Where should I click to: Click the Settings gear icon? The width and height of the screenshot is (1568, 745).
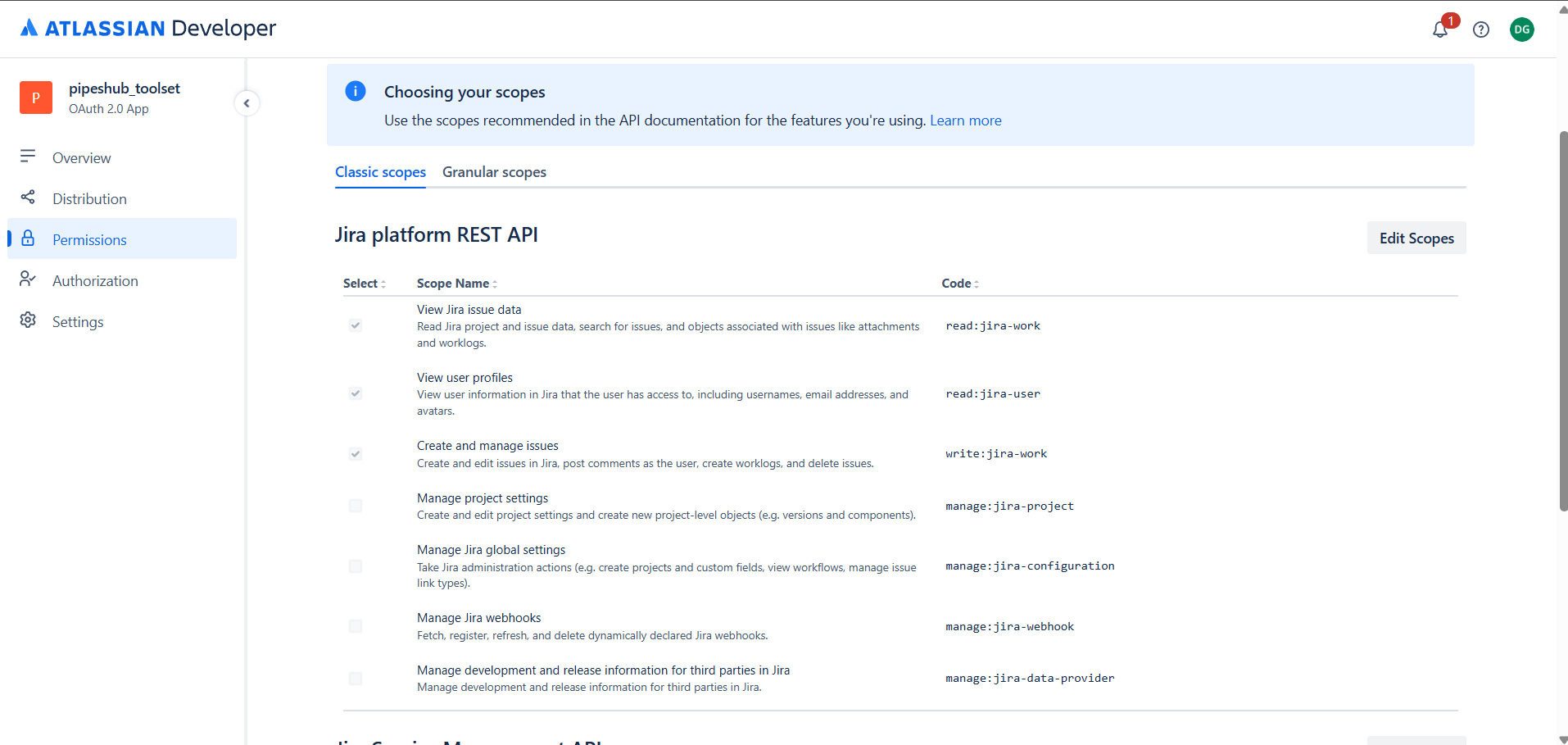(x=28, y=320)
